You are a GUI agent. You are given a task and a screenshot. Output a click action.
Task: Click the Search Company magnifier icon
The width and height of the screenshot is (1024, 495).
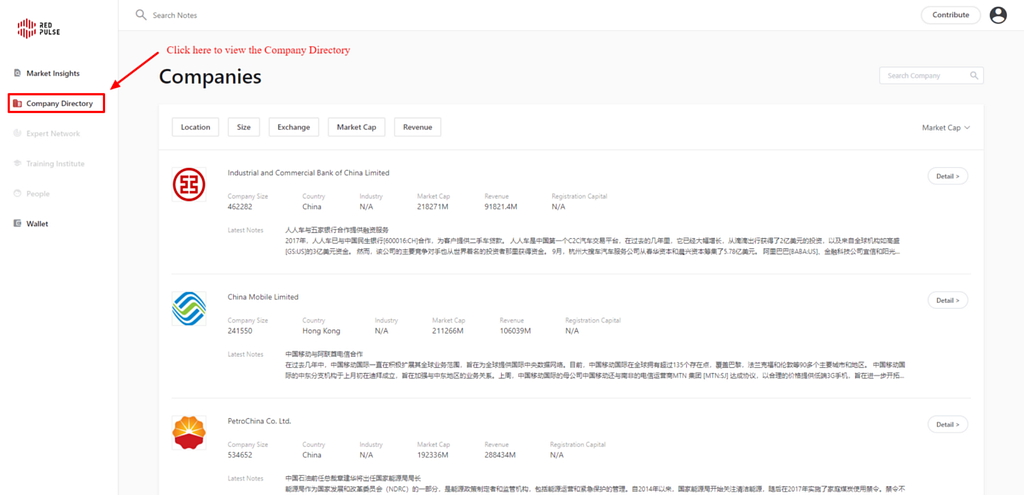point(974,76)
